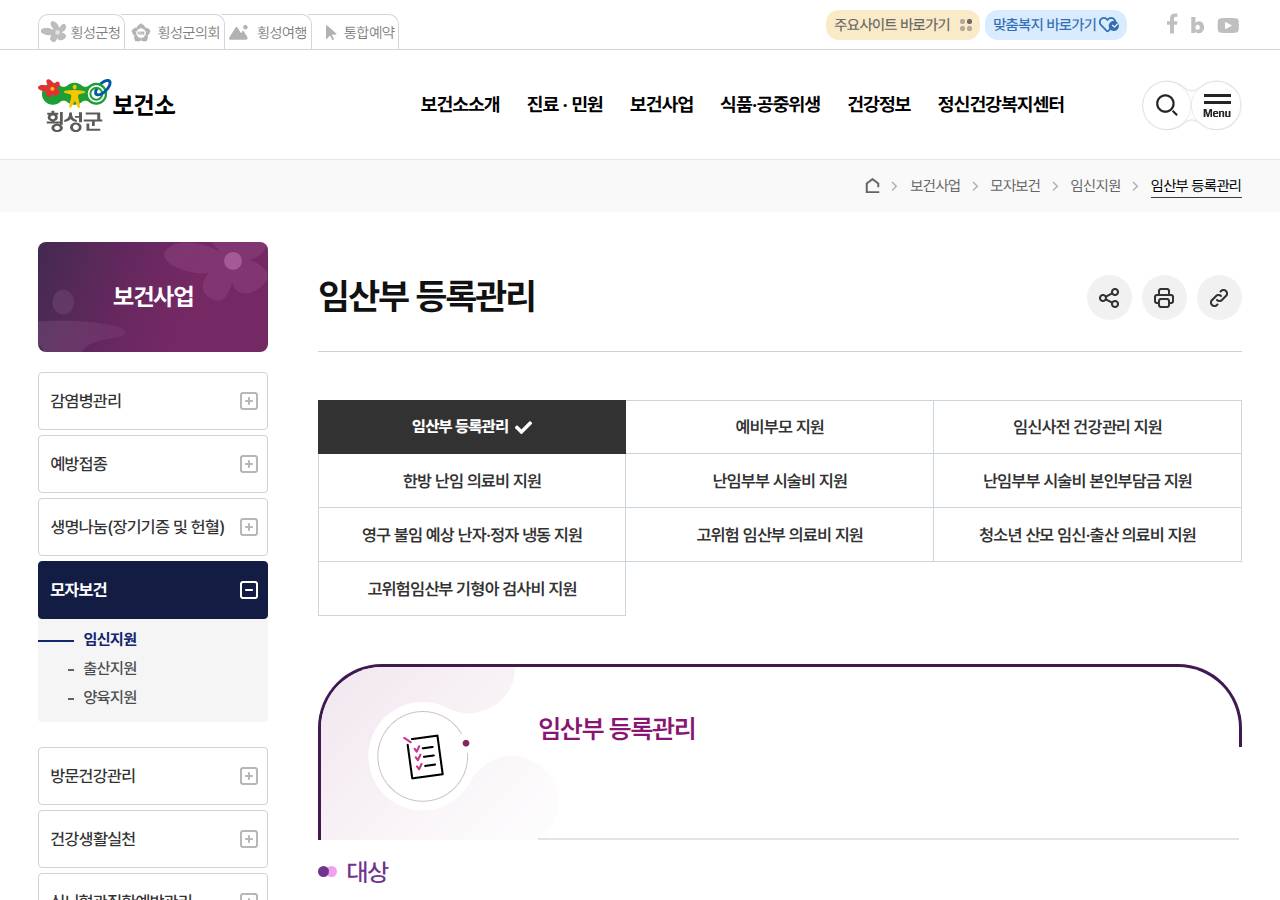Image resolution: width=1280 pixels, height=900 pixels.
Task: Open the YouTube icon in header
Action: 1228,26
